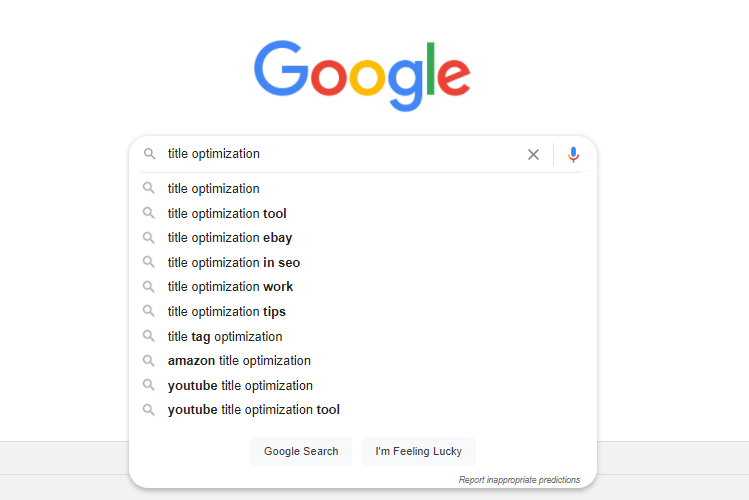Click the Google Search button
749x500 pixels.
point(301,451)
